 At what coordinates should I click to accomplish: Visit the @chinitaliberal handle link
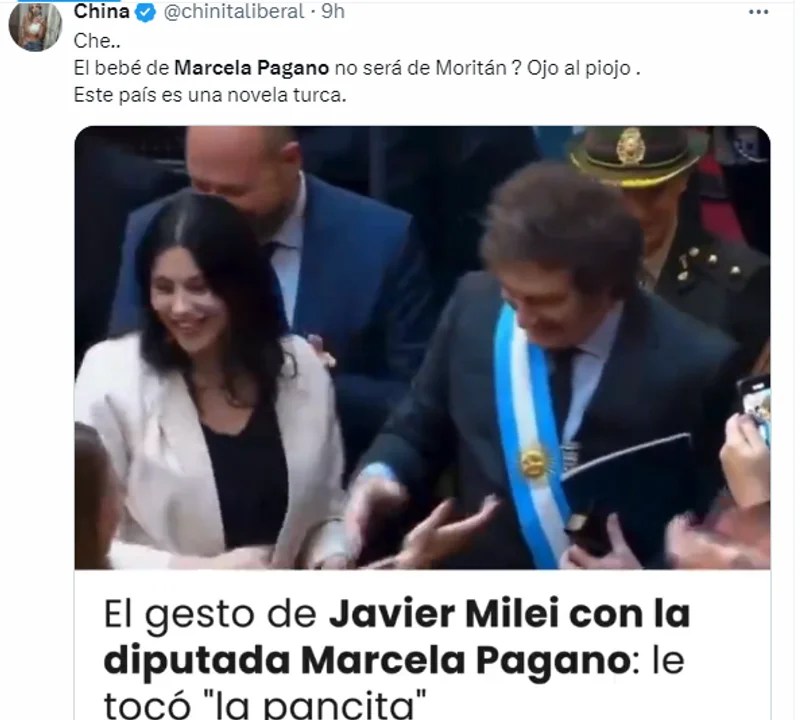click(x=234, y=11)
